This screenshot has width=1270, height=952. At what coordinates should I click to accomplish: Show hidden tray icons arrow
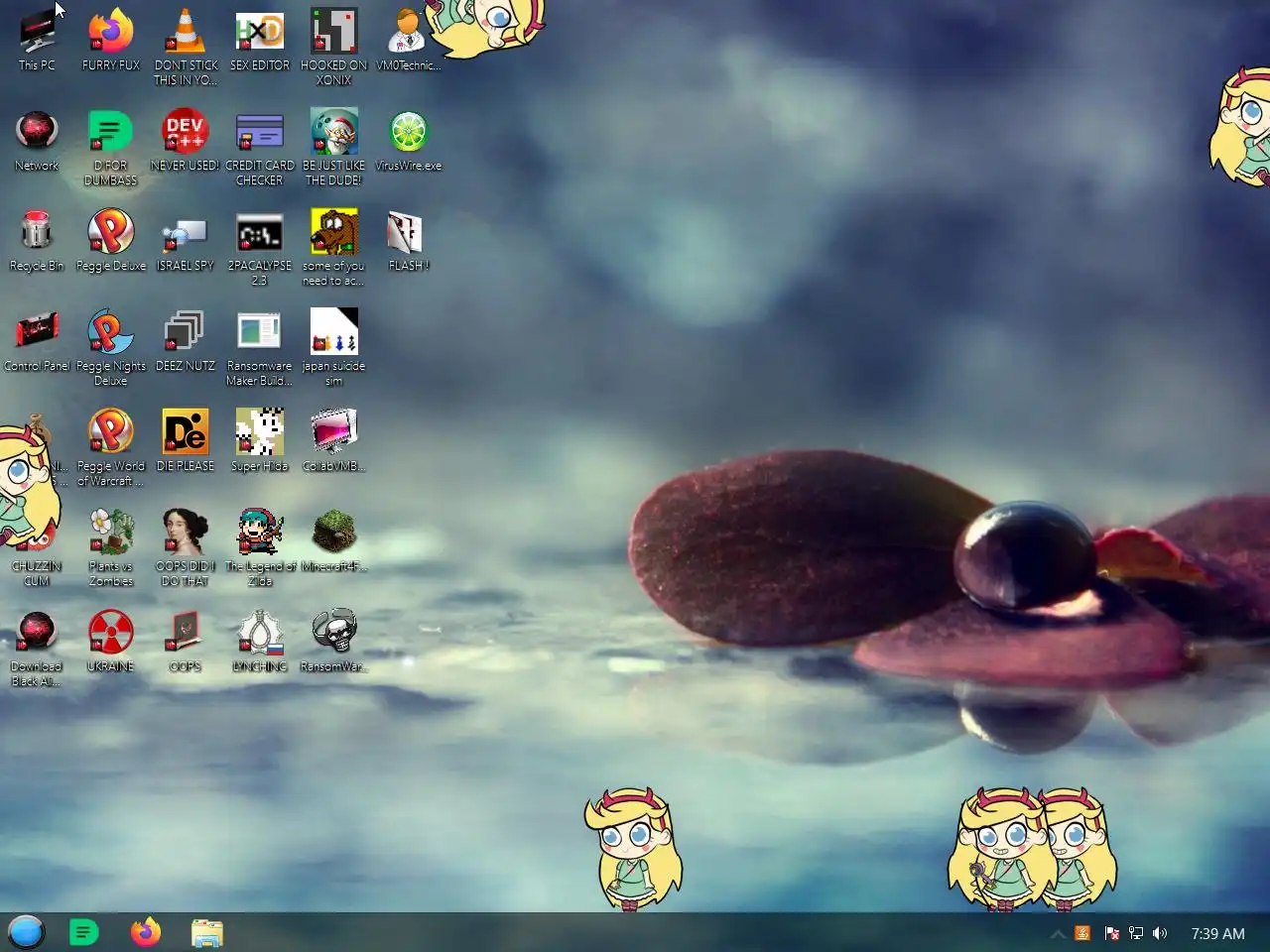click(x=1058, y=933)
